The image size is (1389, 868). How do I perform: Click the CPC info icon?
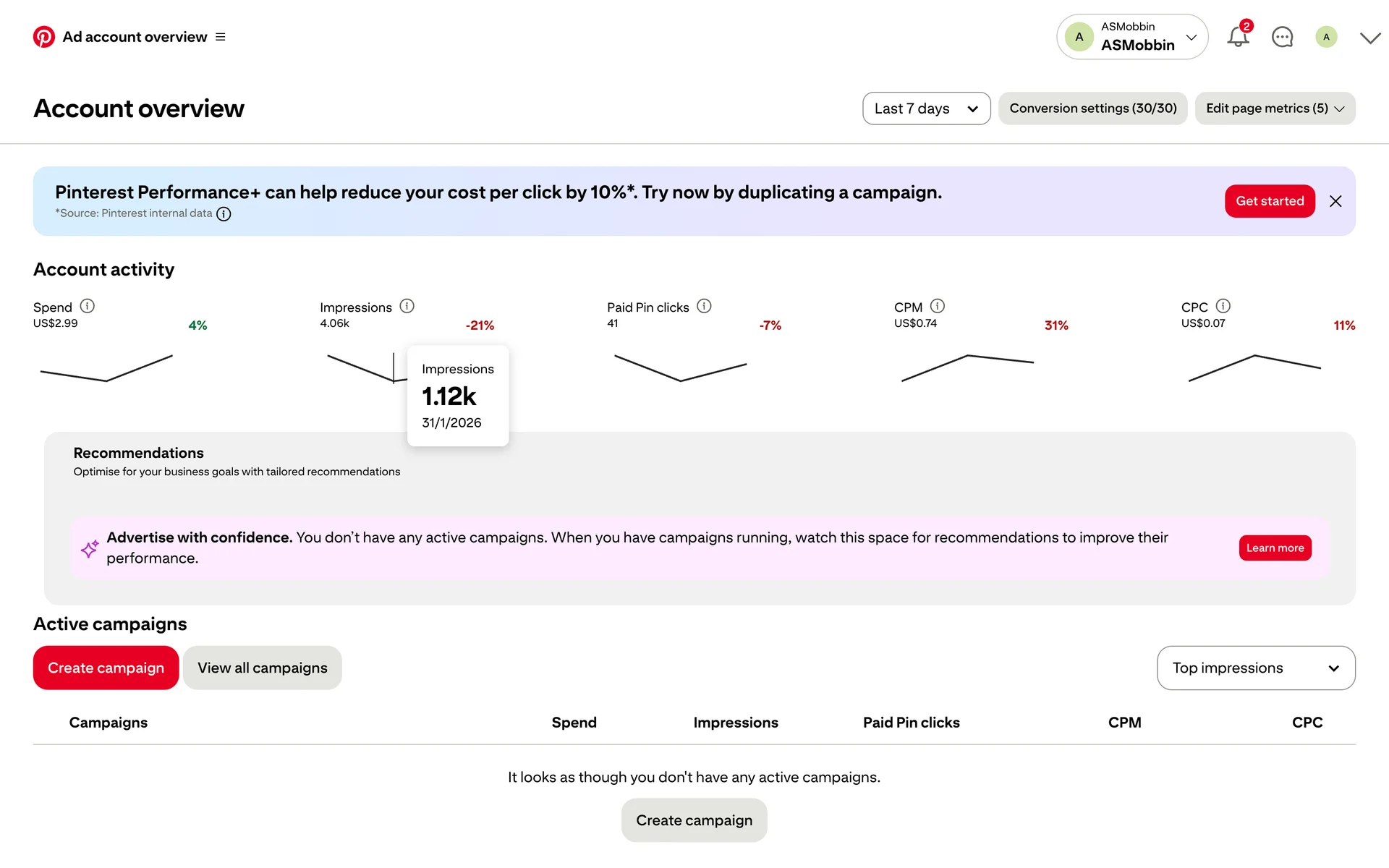tap(1223, 306)
